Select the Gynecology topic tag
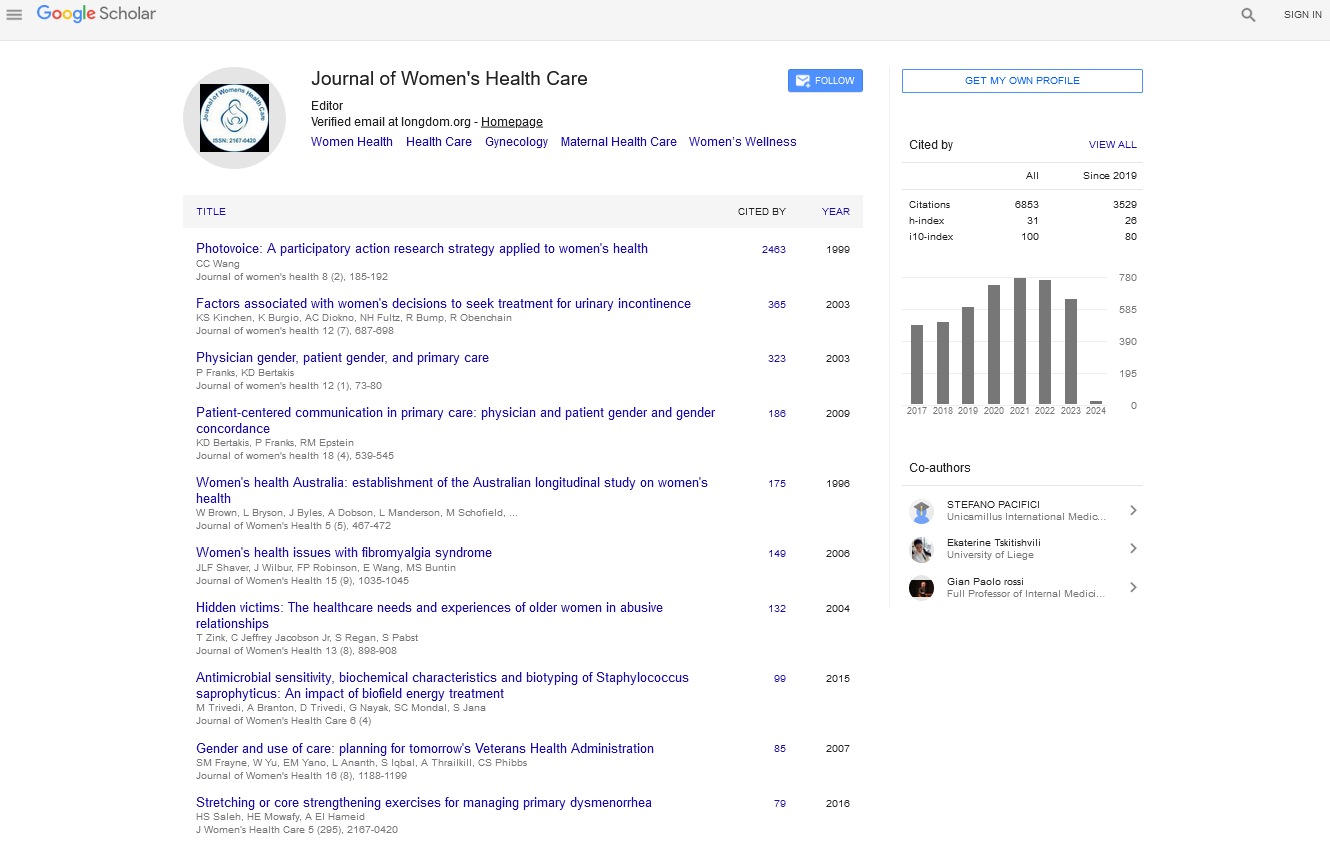 point(516,142)
